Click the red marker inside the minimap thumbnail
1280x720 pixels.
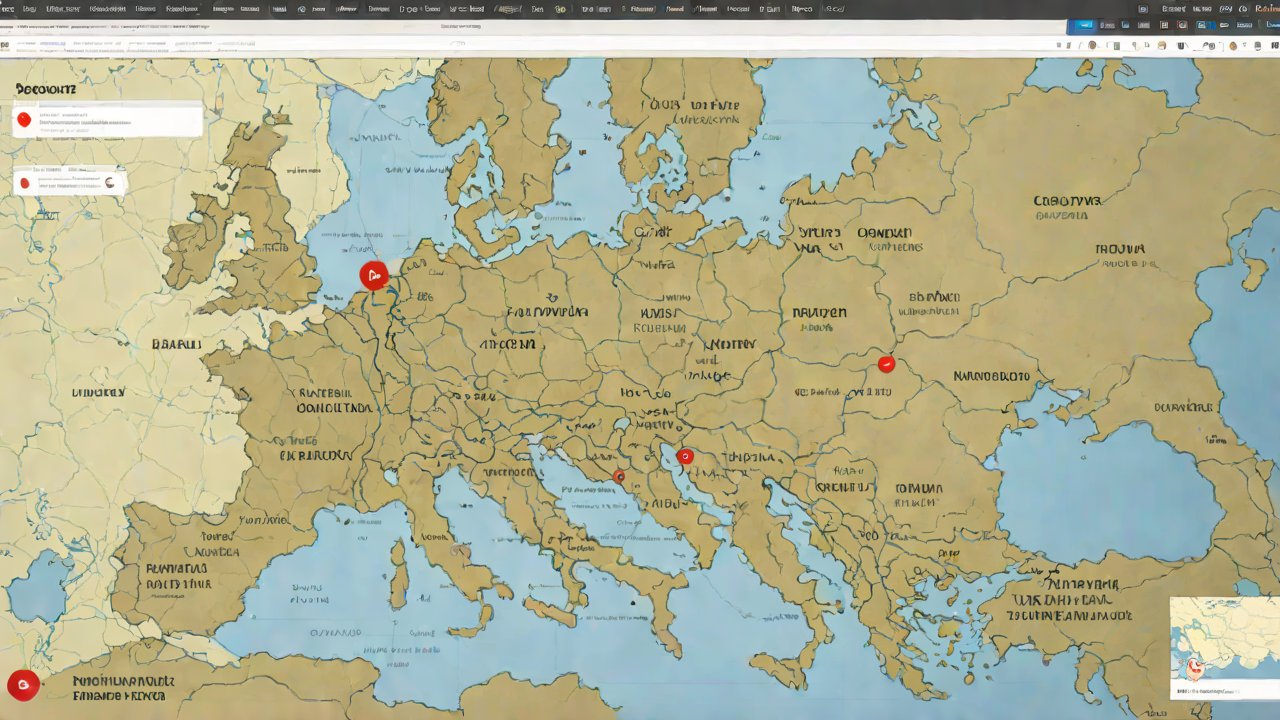[x=1193, y=667]
